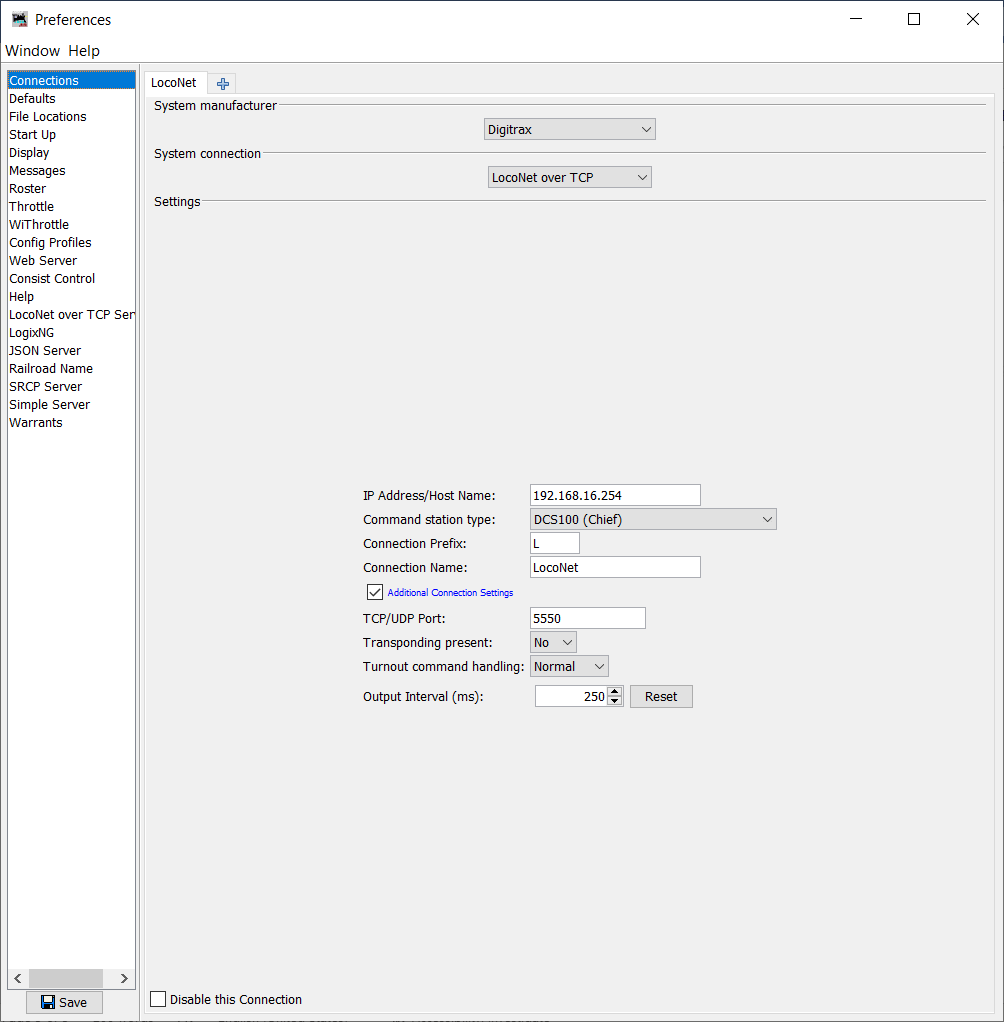Save preferences with Save button
This screenshot has width=1004, height=1022.
click(64, 1002)
